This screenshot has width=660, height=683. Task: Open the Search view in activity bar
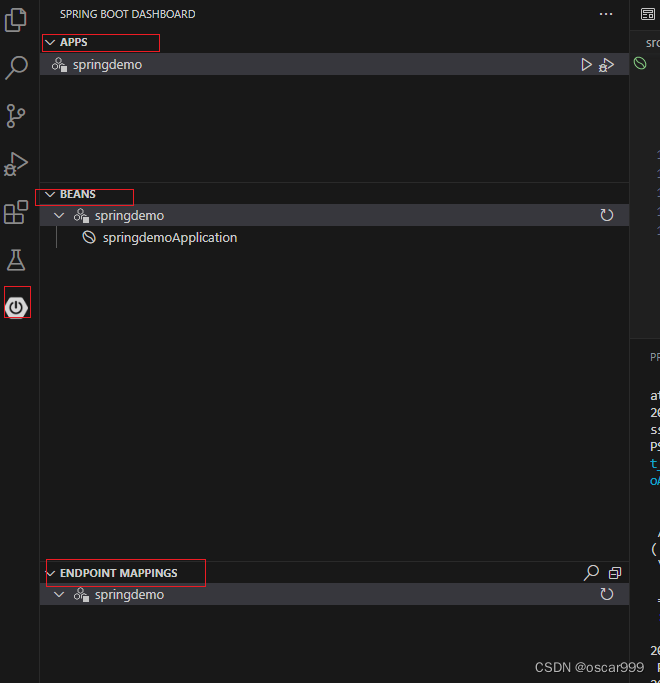click(x=16, y=68)
